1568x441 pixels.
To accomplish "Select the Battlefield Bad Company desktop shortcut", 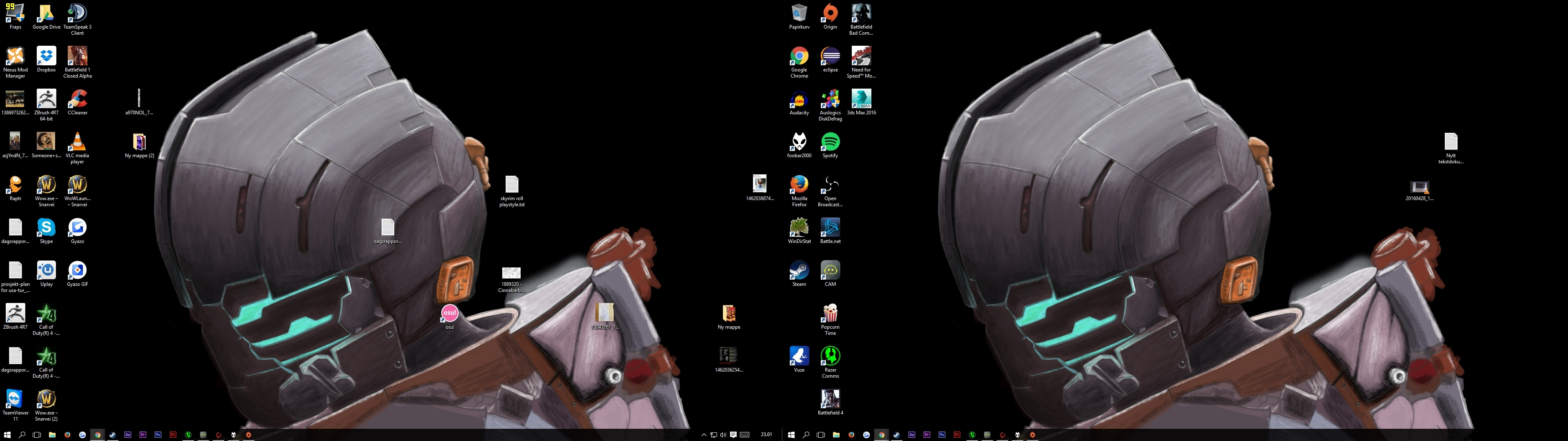I will point(861,20).
